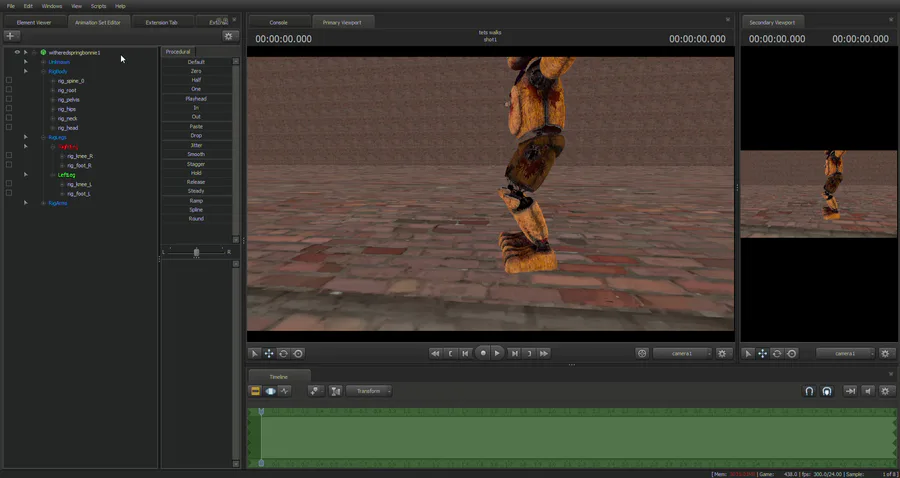Image resolution: width=900 pixels, height=478 pixels.
Task: Switch to the Console tab
Action: click(279, 22)
